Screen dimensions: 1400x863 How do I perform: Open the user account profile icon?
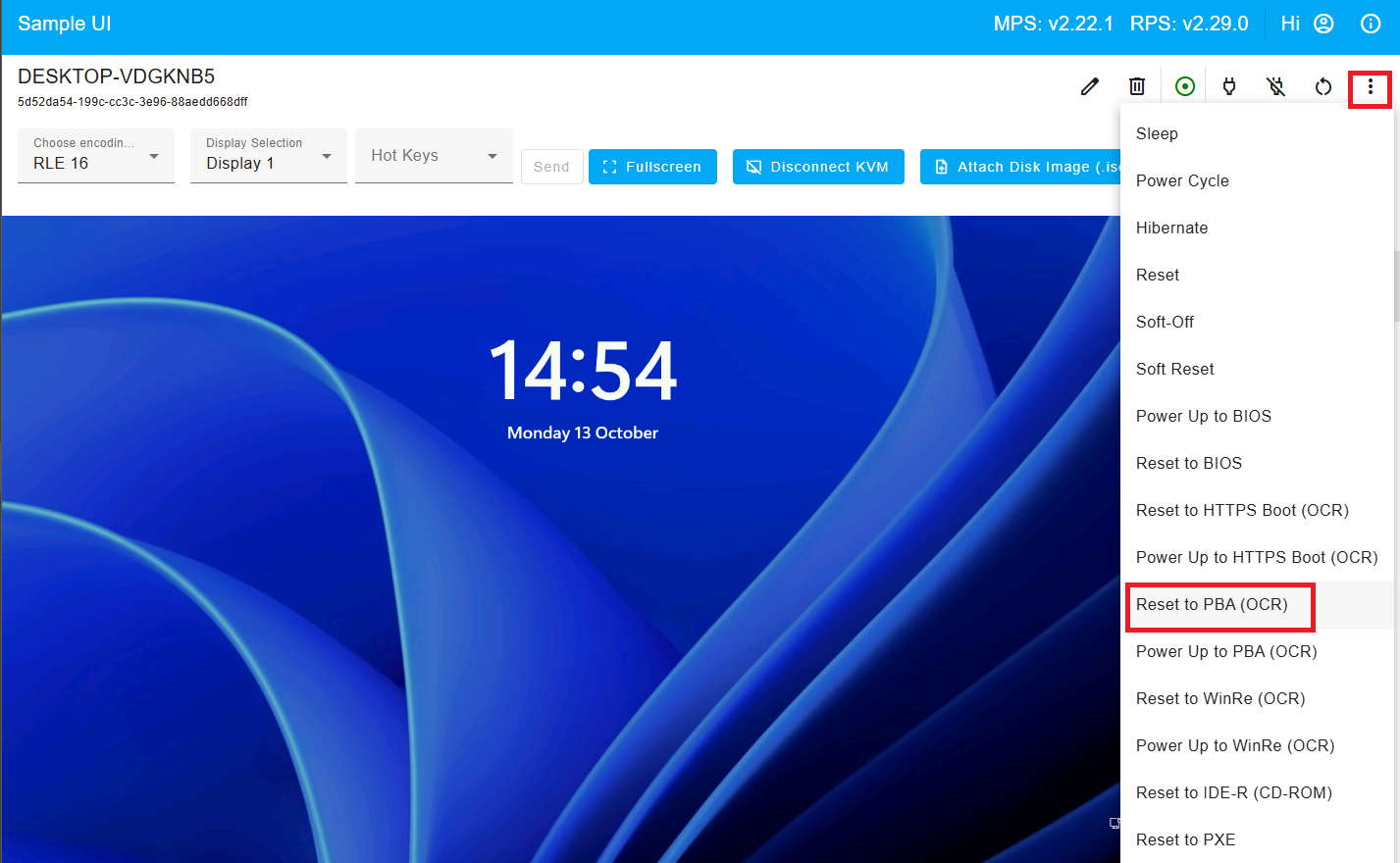(x=1323, y=24)
